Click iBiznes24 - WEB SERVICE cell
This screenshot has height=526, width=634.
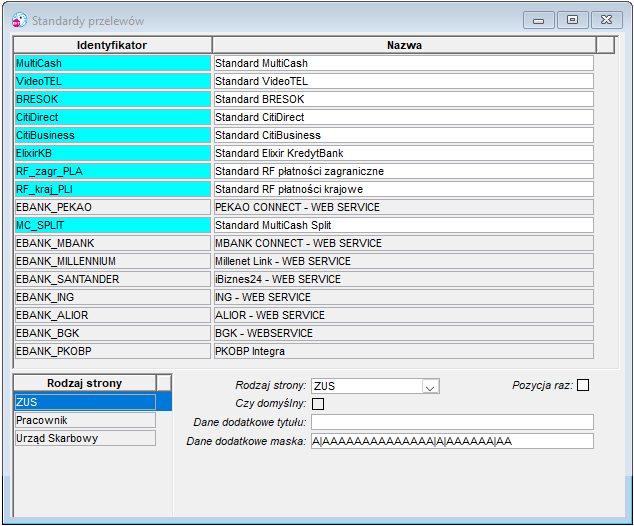[404, 279]
